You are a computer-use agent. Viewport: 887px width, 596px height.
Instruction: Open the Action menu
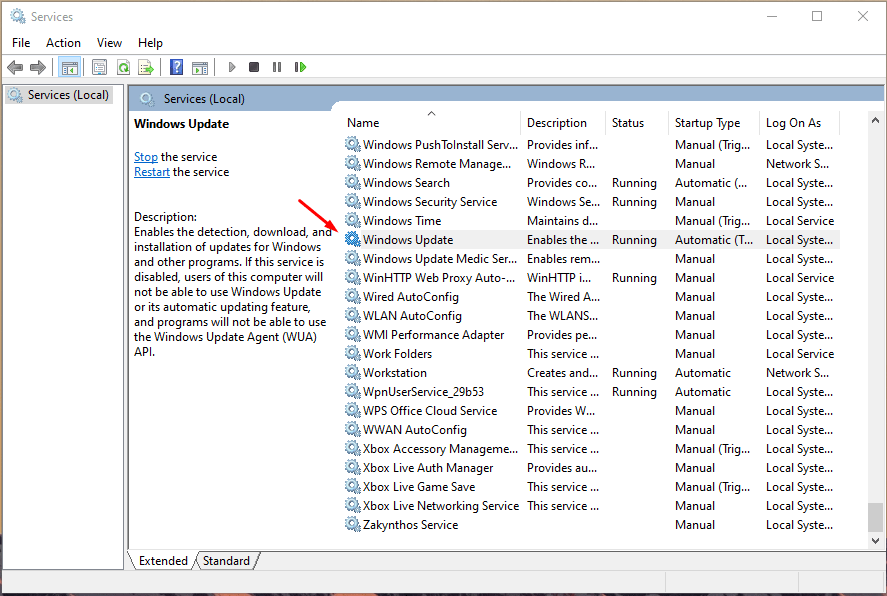tap(63, 43)
